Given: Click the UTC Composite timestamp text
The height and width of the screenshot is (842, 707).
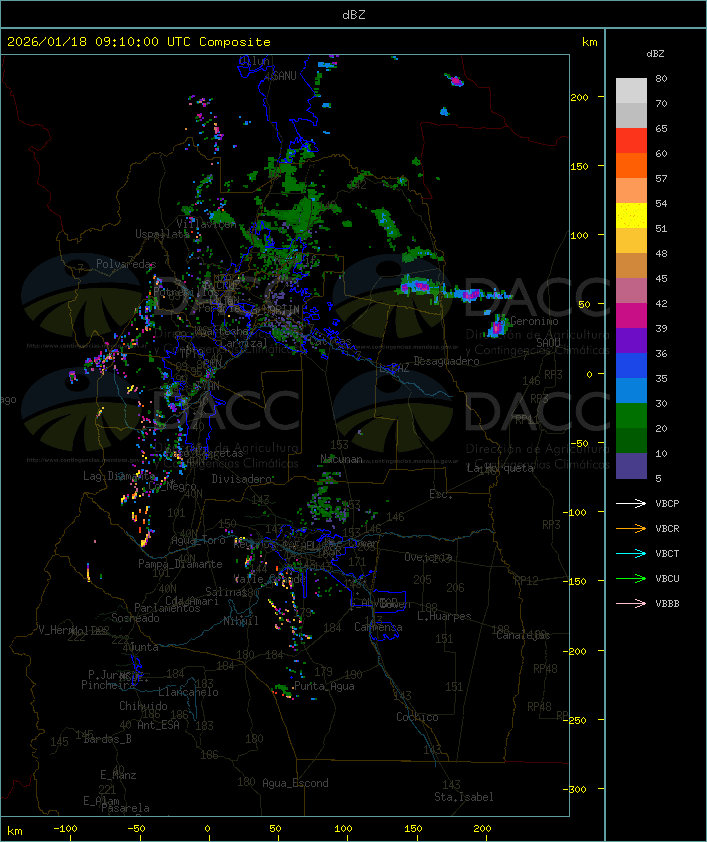Looking at the screenshot, I should coord(139,42).
